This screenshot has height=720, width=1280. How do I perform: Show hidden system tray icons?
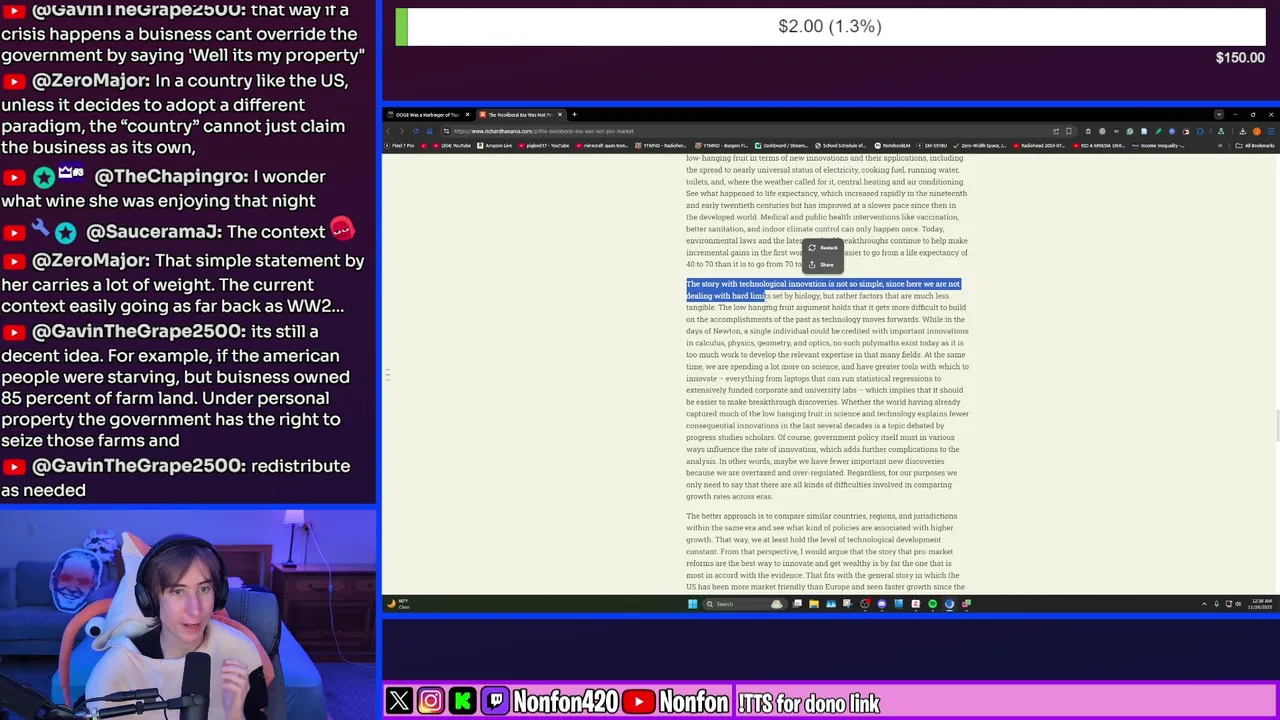[x=1204, y=604]
